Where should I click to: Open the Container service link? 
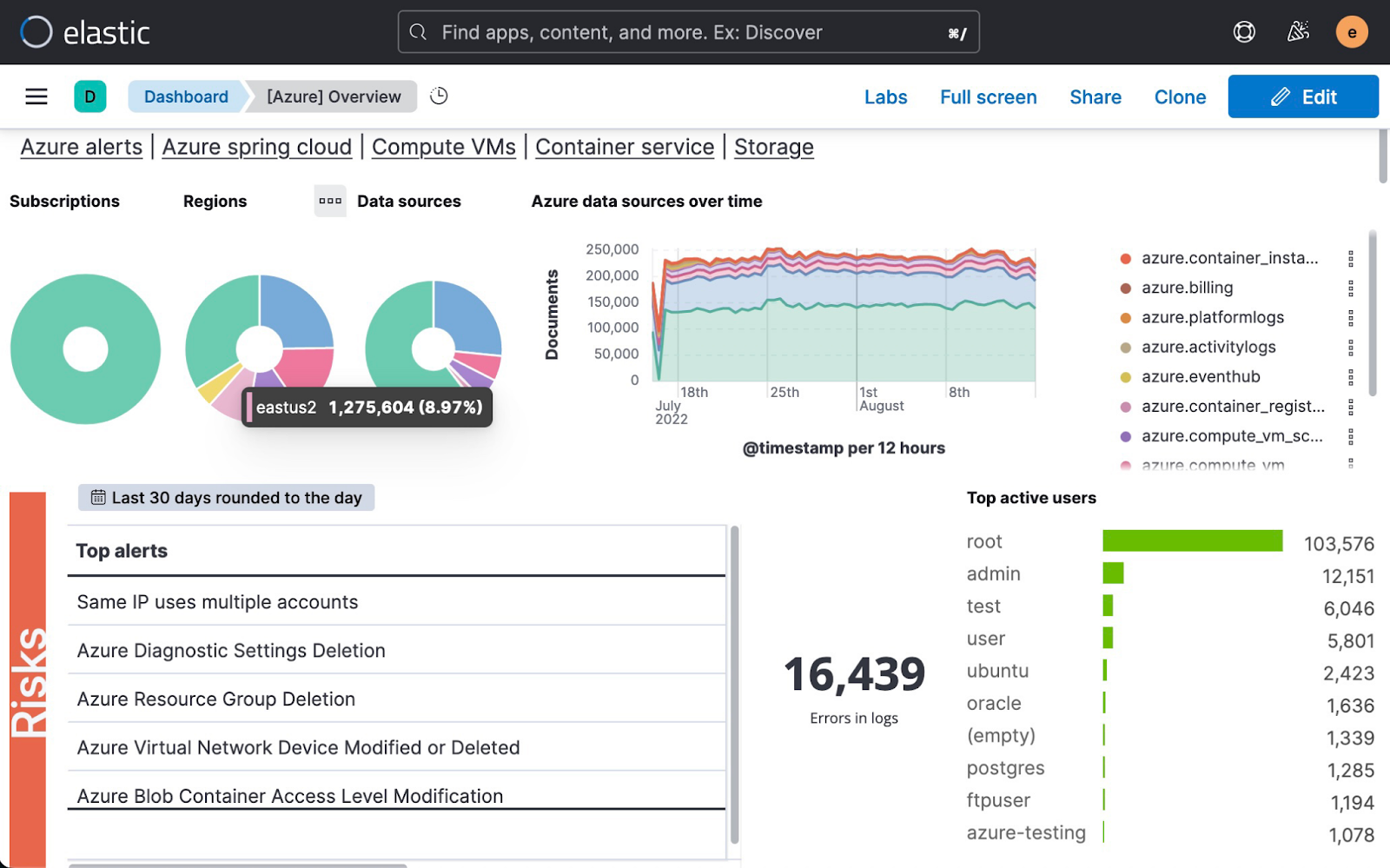625,147
